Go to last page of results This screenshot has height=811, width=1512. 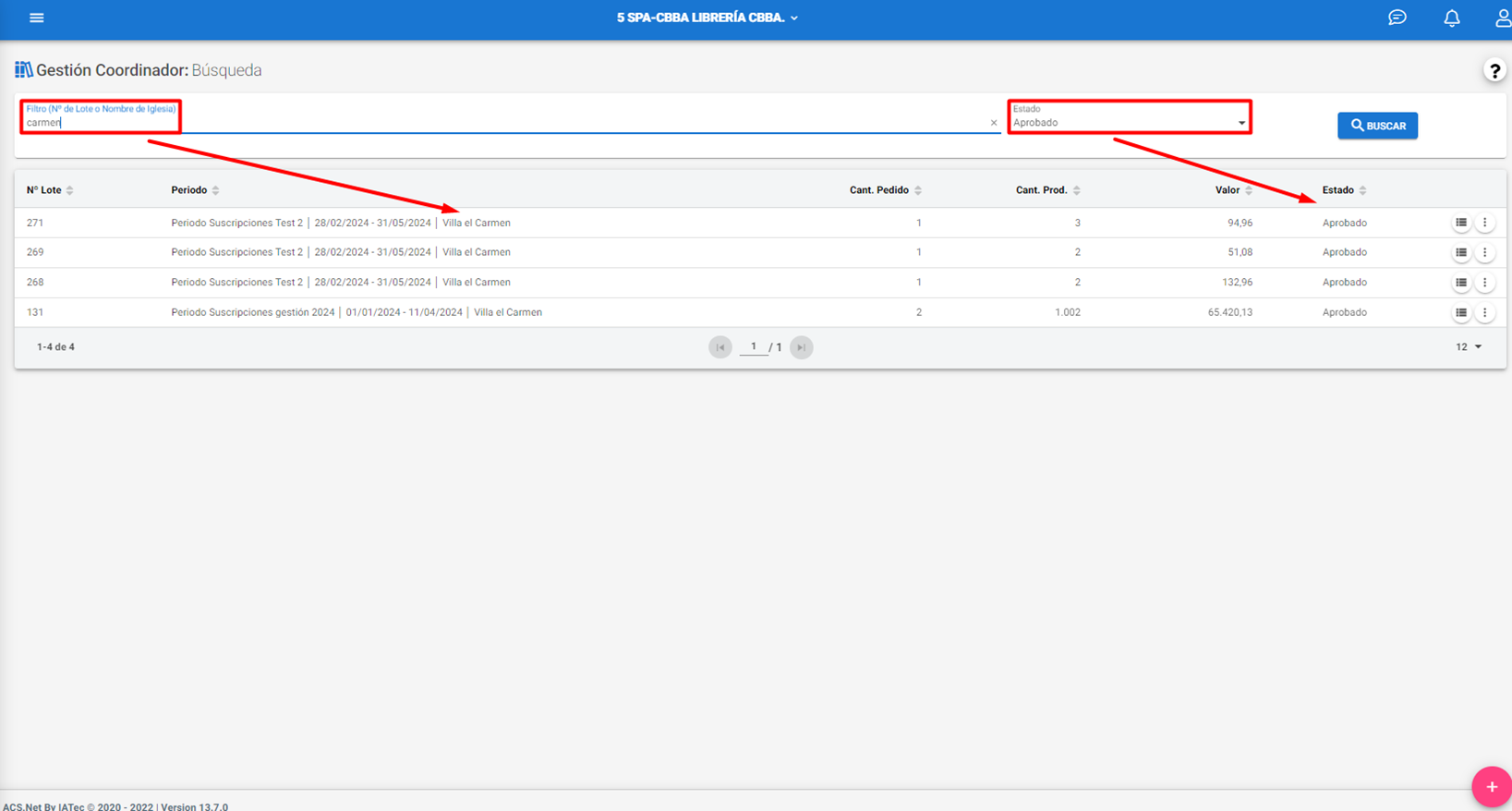802,347
